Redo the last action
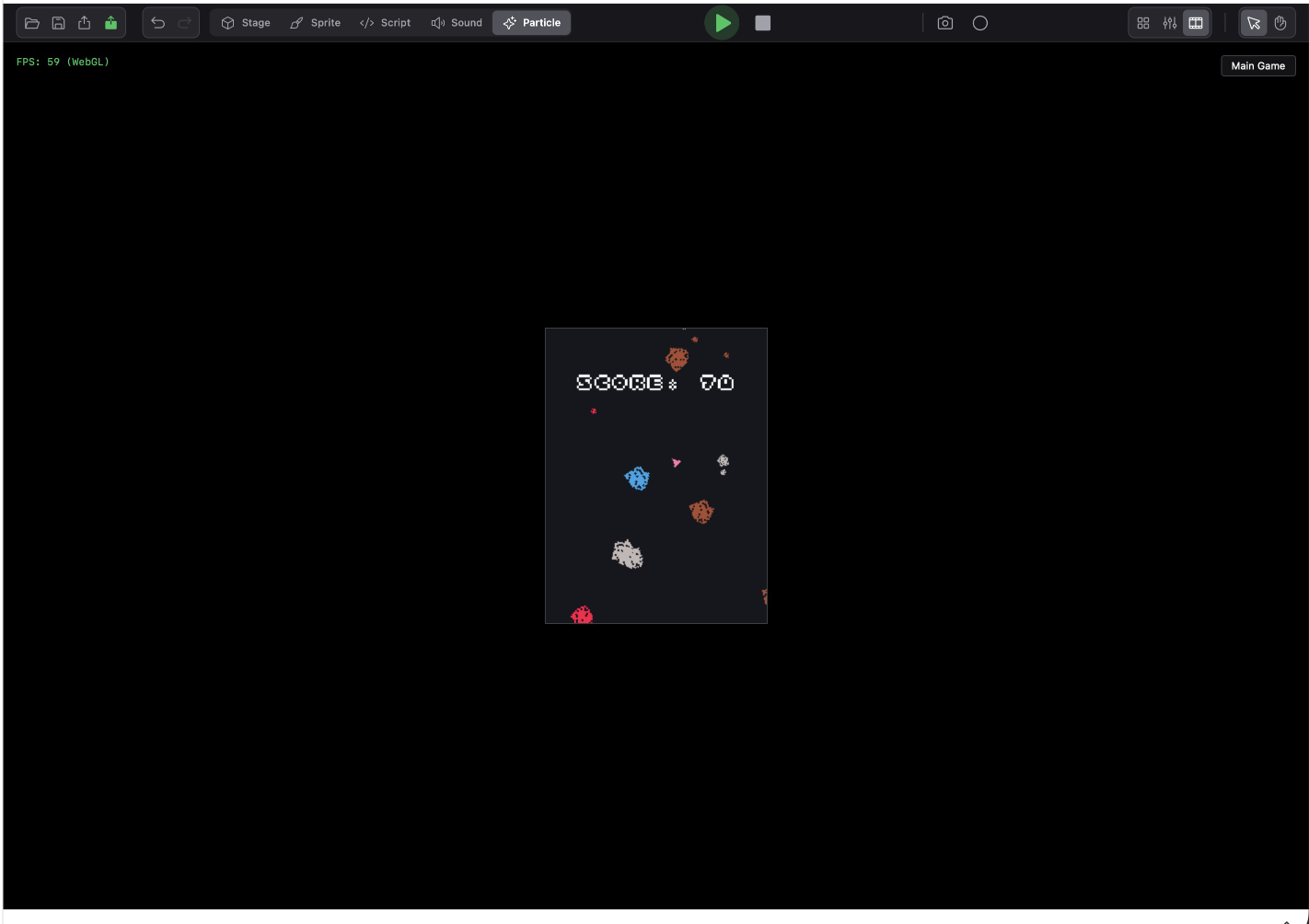 click(x=184, y=23)
